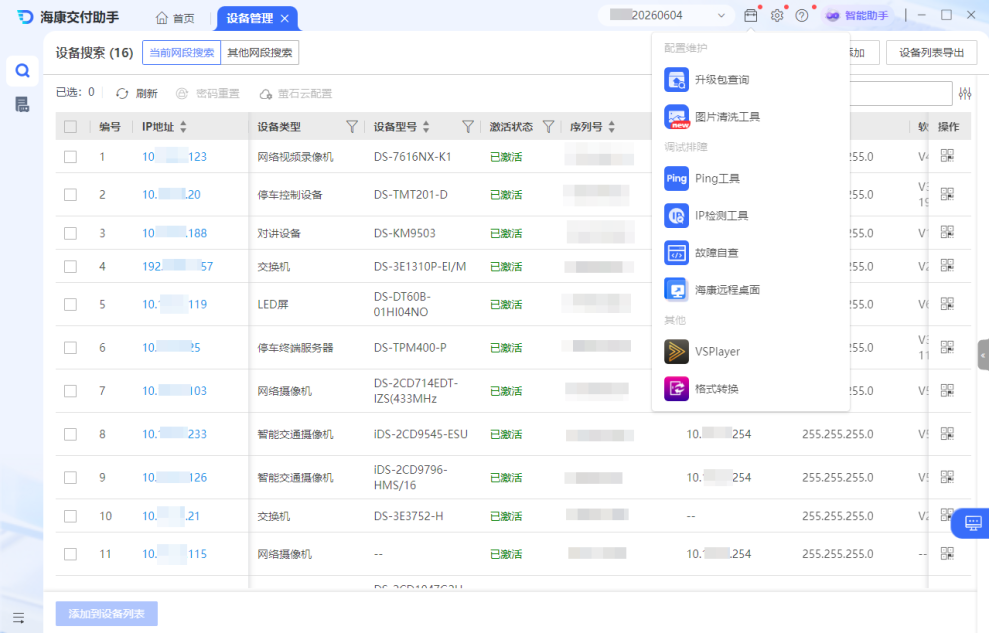Open the floating screen-feedback button
The width and height of the screenshot is (989, 633).
(x=972, y=523)
